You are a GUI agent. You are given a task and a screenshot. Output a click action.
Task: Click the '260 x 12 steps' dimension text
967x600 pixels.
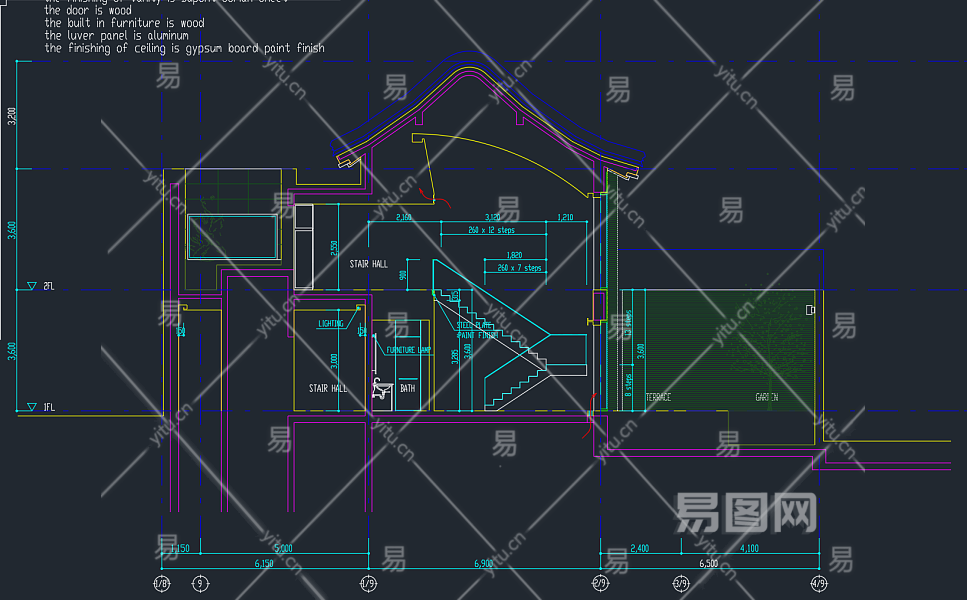coord(492,230)
